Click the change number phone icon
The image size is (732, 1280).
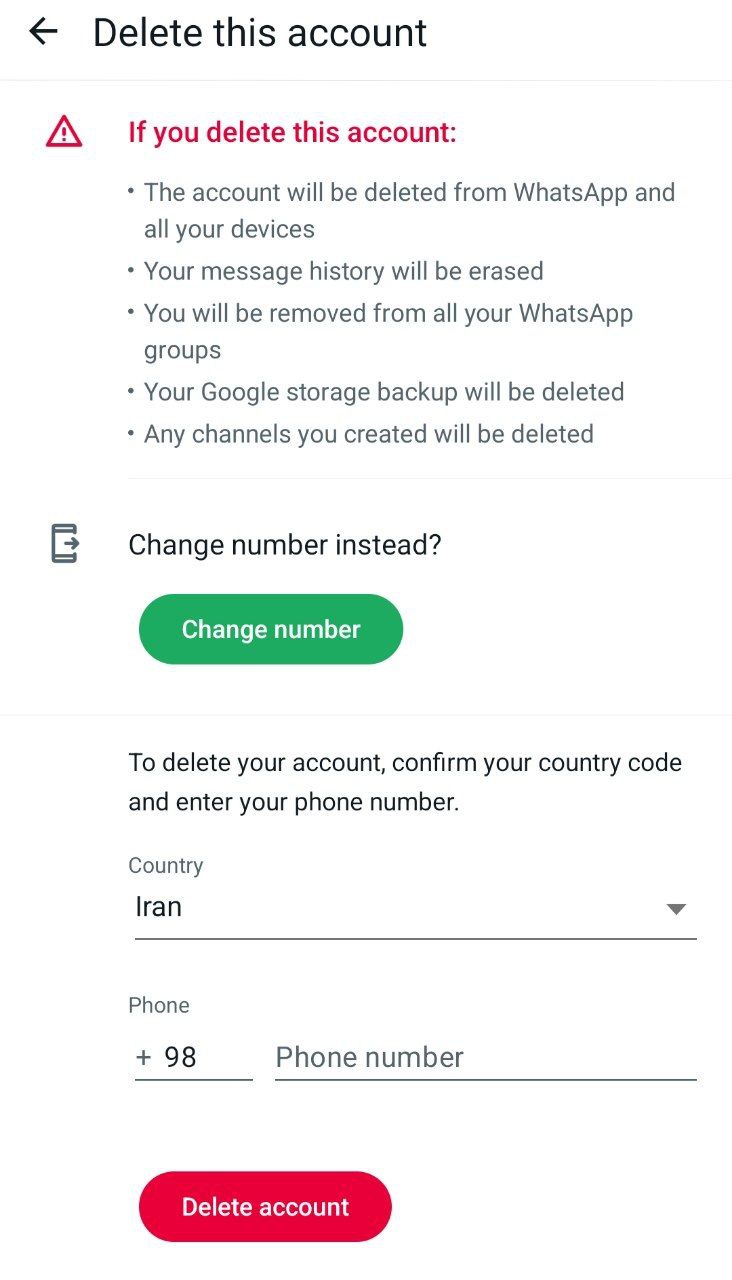[64, 544]
